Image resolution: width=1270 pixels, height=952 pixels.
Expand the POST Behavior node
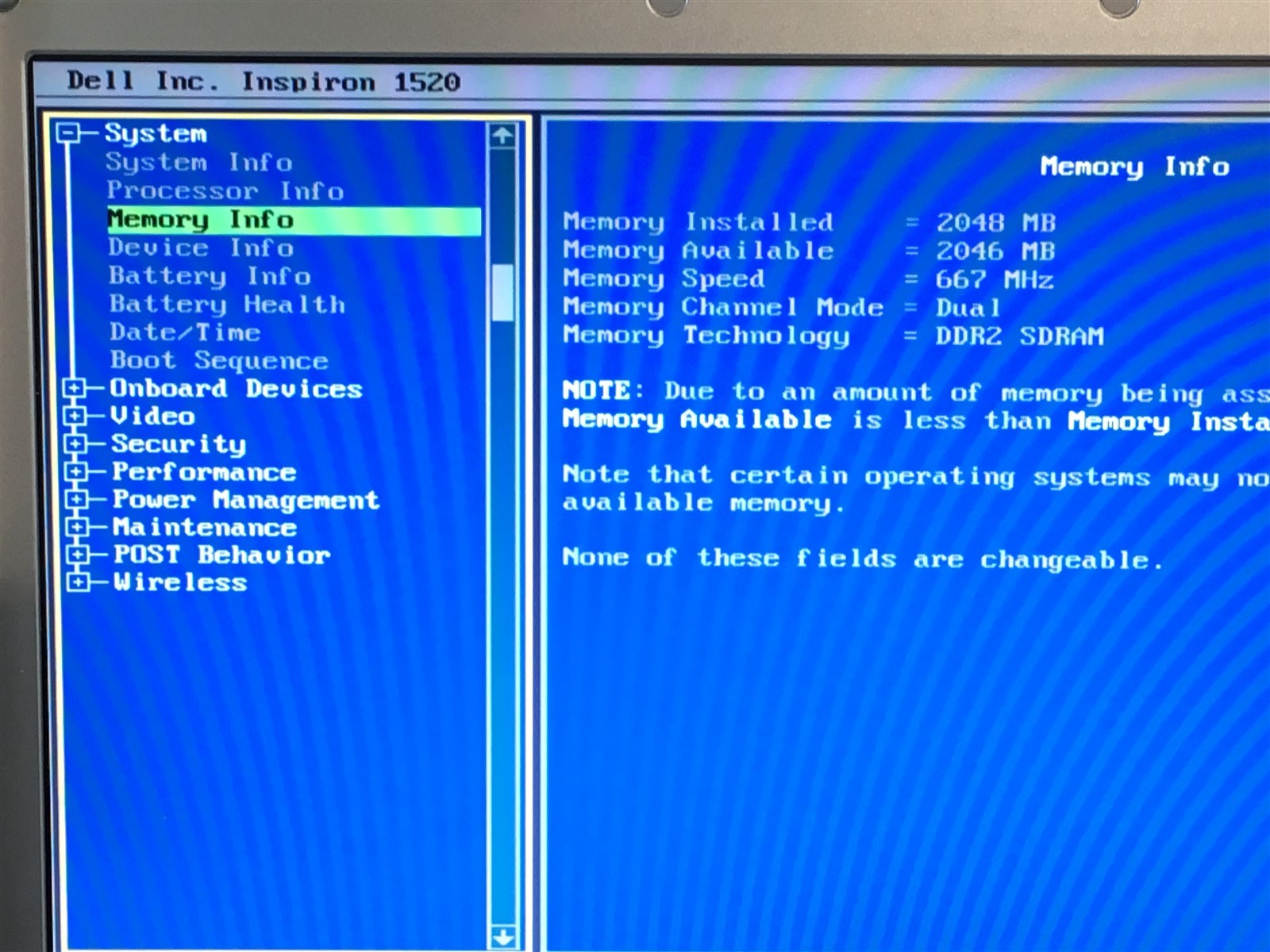tap(78, 554)
